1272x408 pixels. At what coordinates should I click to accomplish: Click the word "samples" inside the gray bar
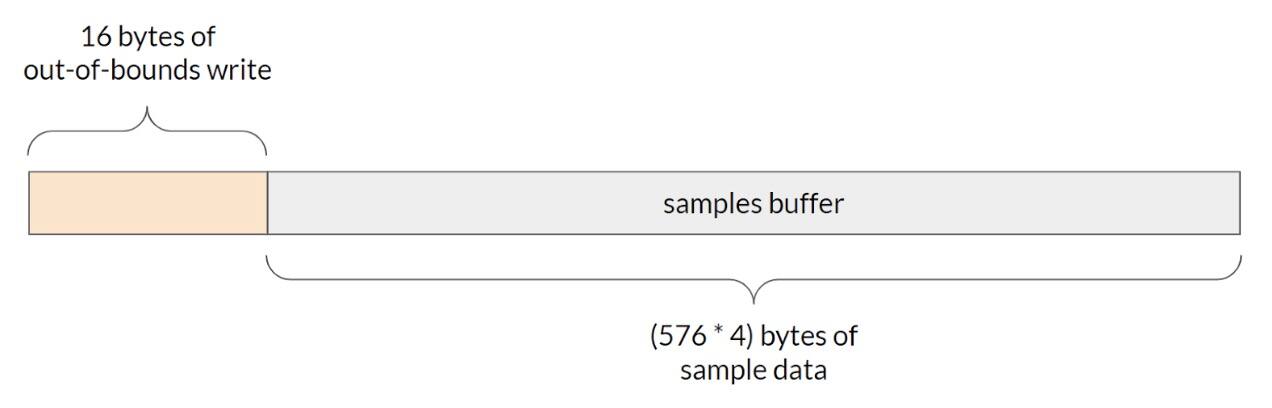click(704, 204)
